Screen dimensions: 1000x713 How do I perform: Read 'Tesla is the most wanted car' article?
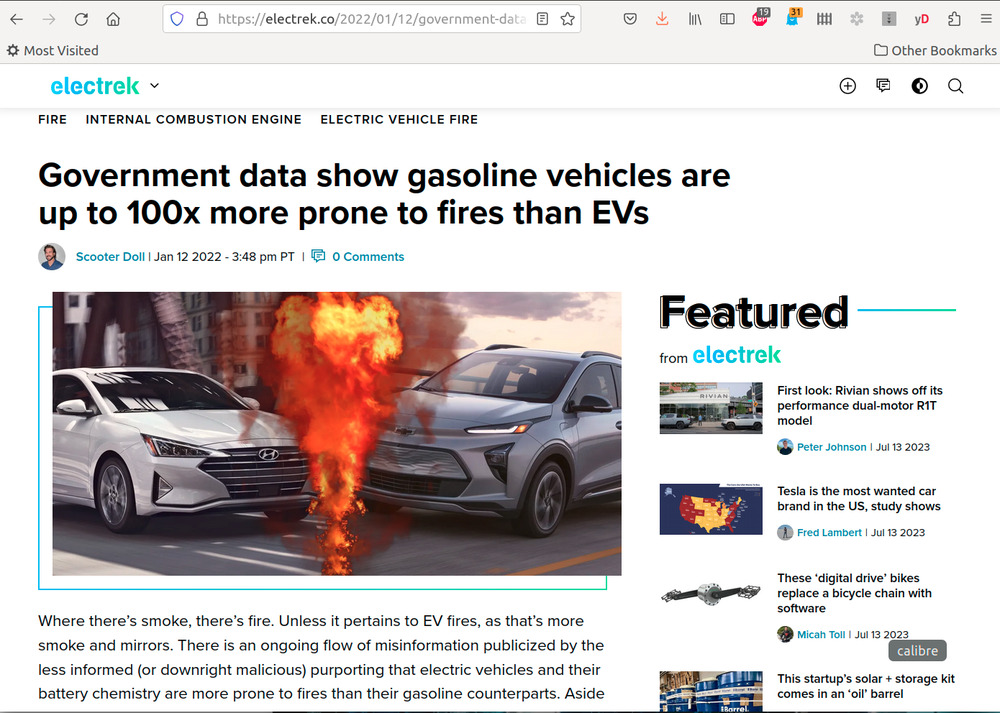[859, 499]
